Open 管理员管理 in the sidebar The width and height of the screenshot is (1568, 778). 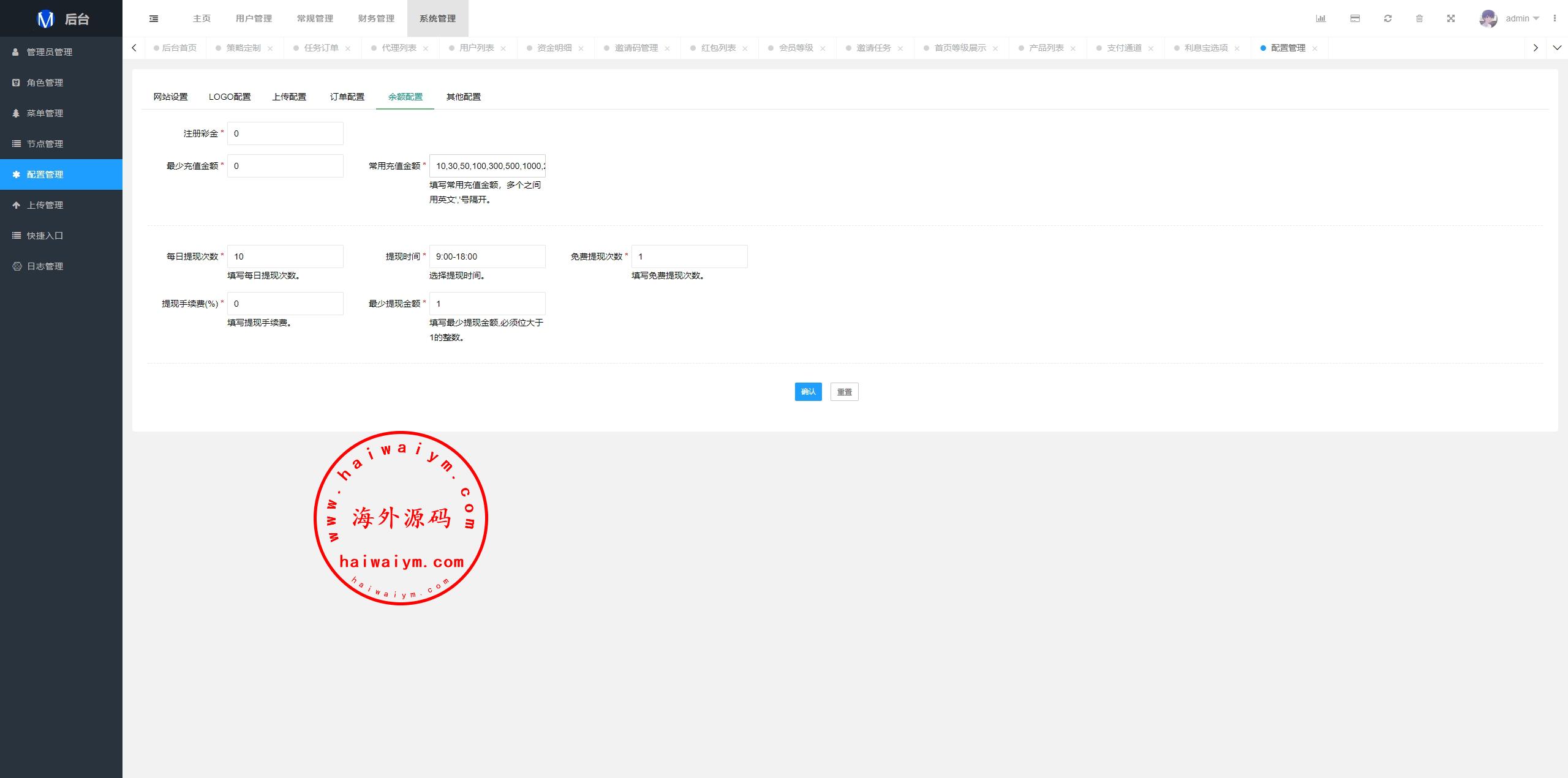[x=49, y=52]
